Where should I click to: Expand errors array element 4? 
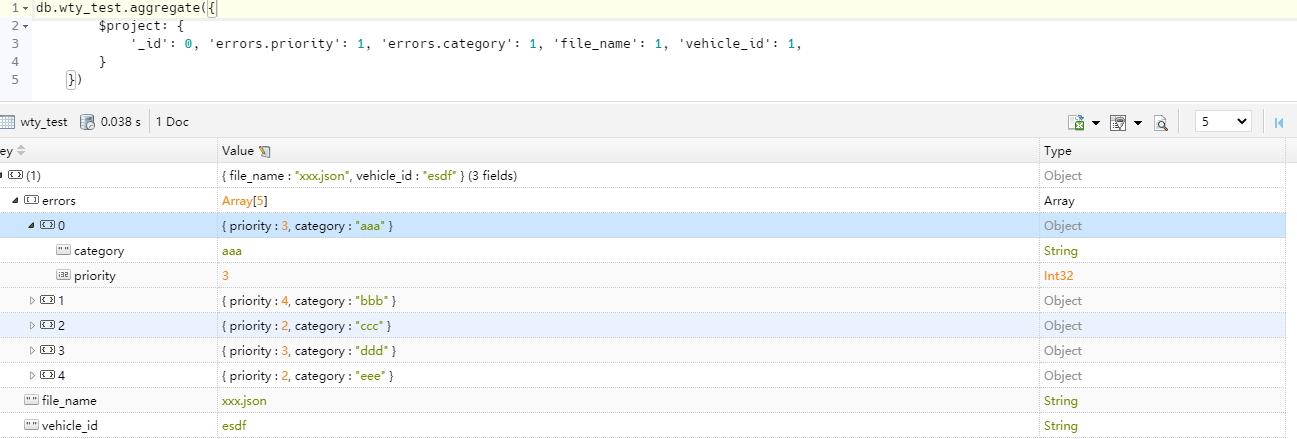[32, 376]
